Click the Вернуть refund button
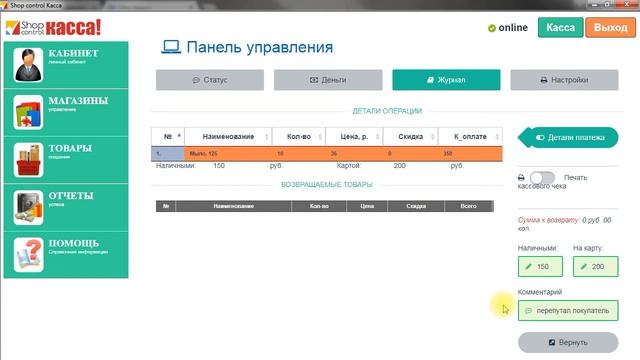Viewport: 640px width, 360px height. click(x=568, y=342)
